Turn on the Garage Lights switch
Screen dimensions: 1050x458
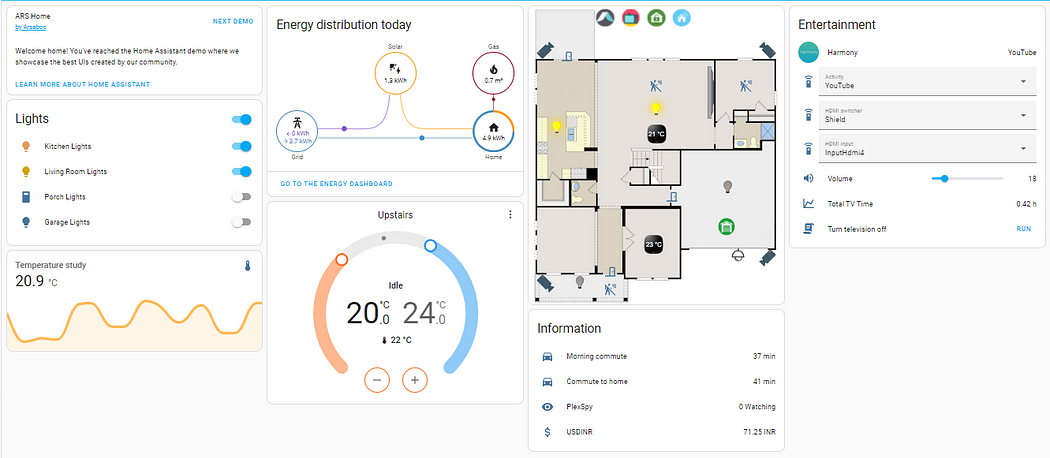[242, 222]
